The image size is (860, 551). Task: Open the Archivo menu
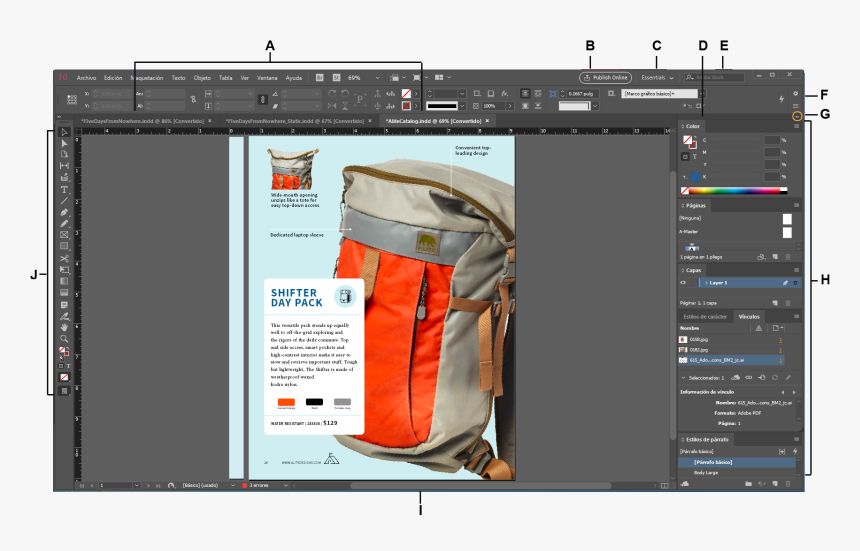pos(86,78)
